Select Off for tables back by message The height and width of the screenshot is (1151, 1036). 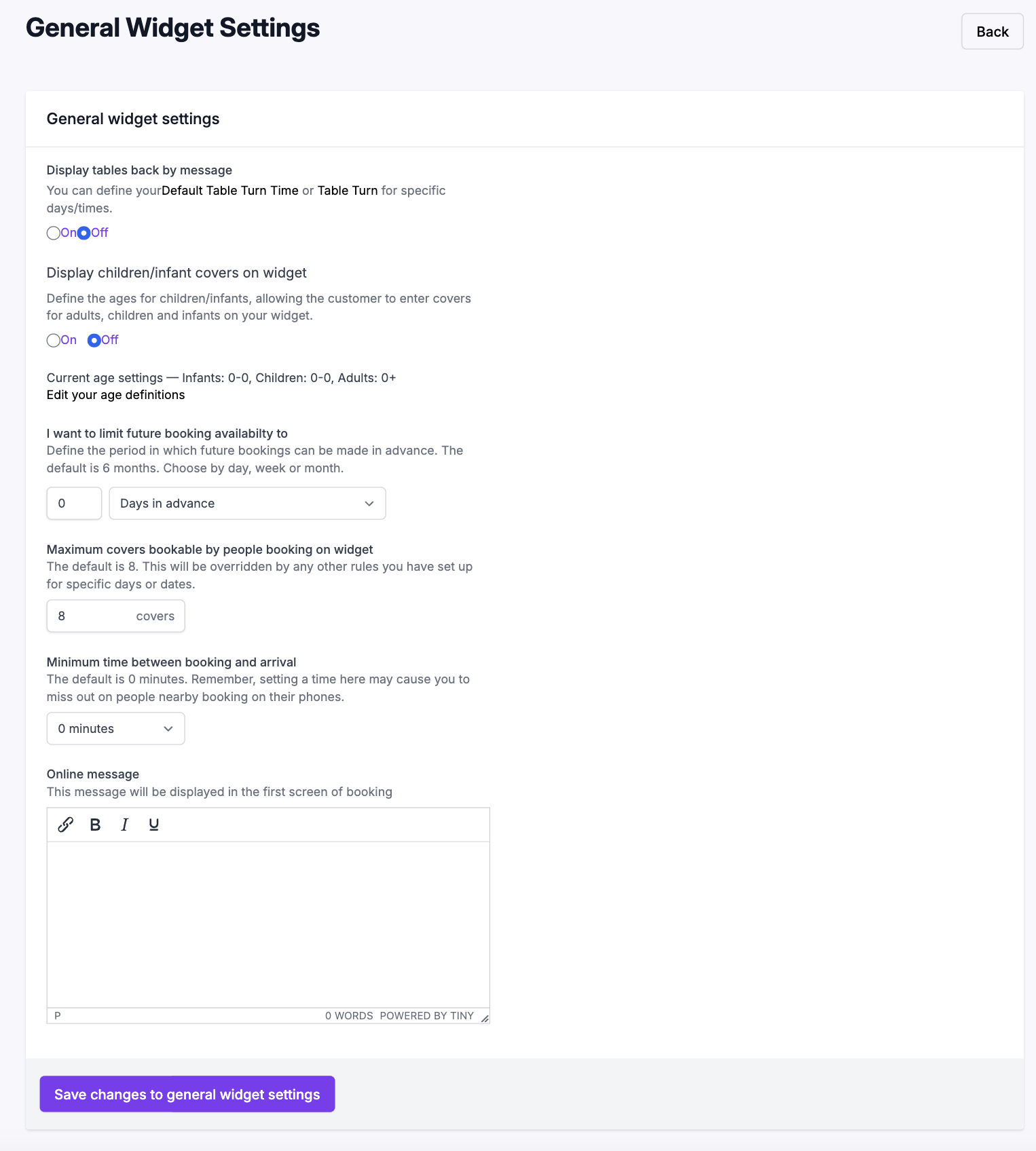click(84, 233)
